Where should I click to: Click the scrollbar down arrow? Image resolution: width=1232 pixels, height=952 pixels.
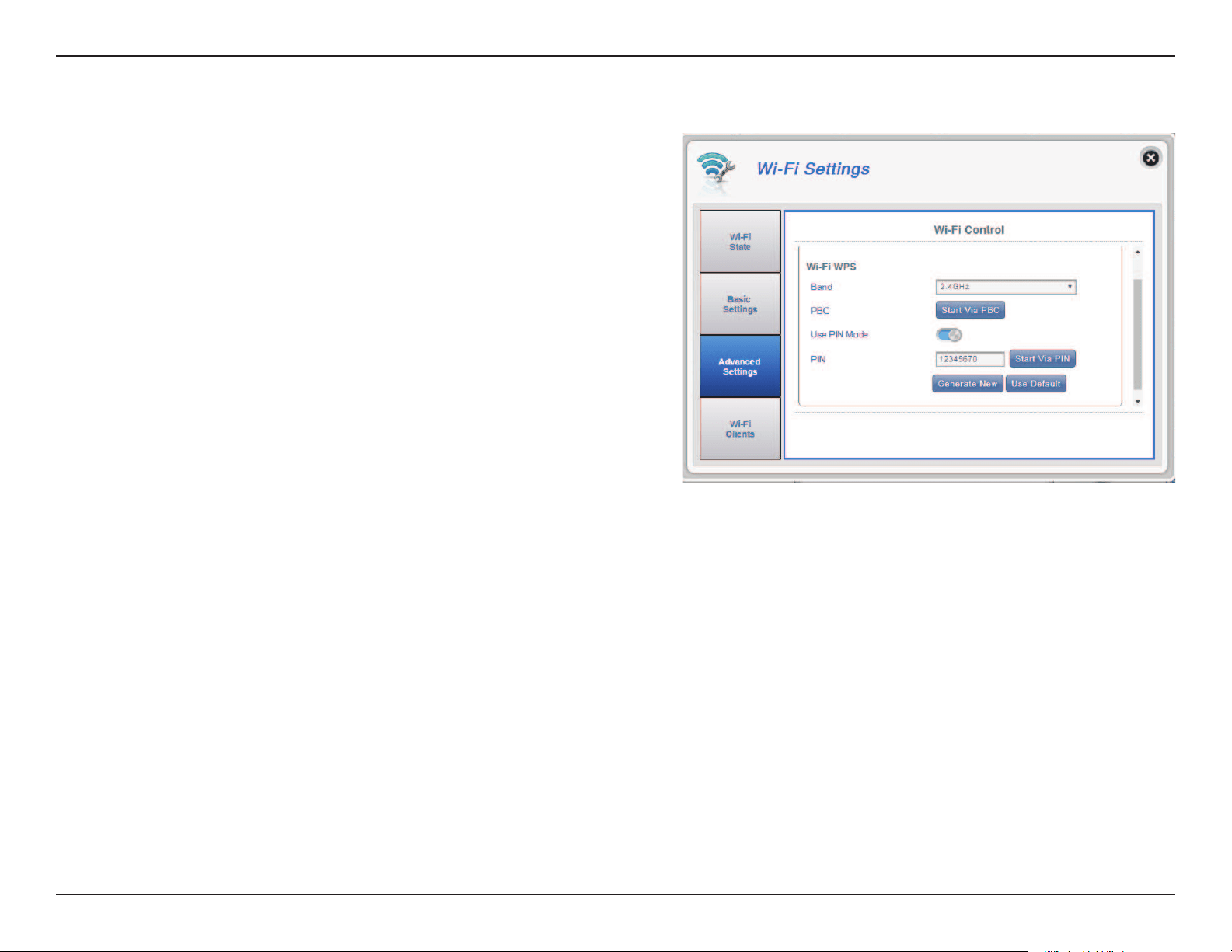[x=1138, y=402]
